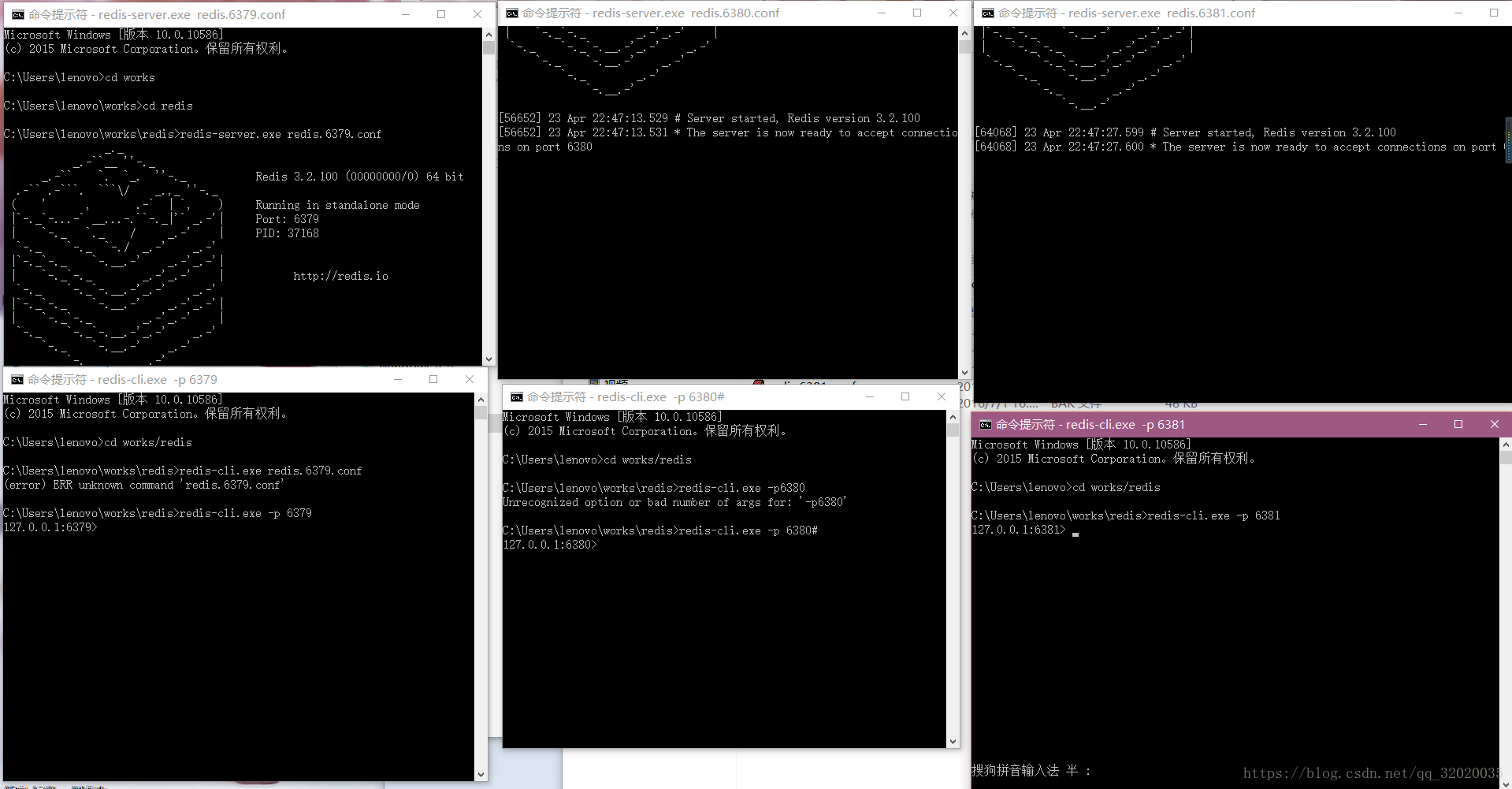Maximize the redis-cli -p 6380# window
Viewport: 1512px width, 789px height.
905,396
